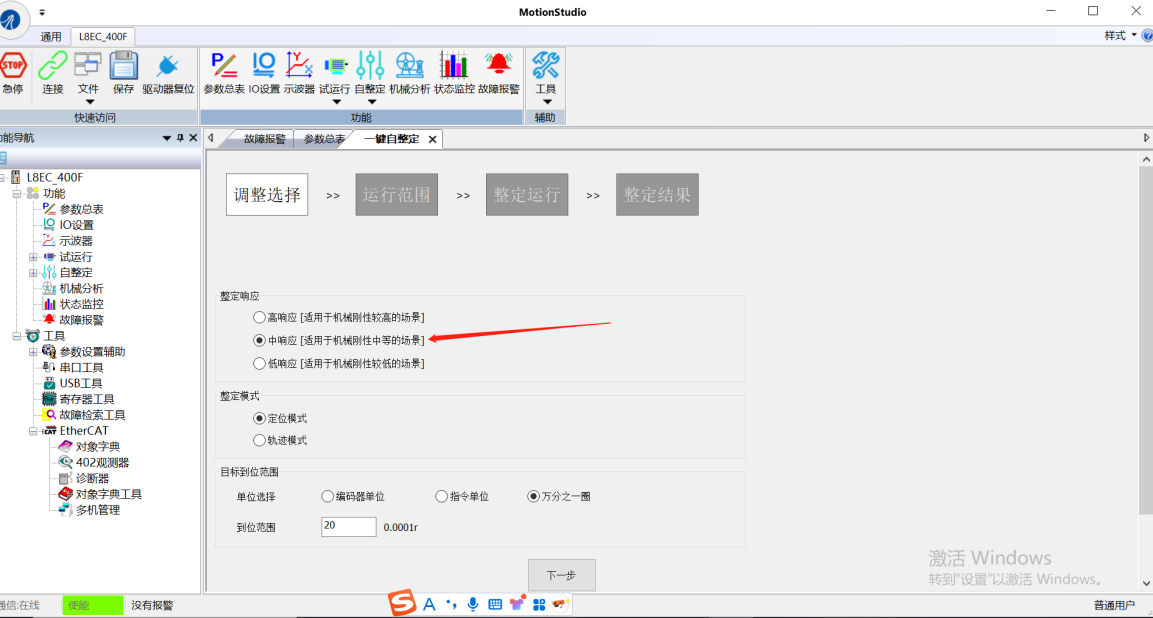Select the 一键自整定 document tab
1153x618 pixels.
click(x=391, y=139)
